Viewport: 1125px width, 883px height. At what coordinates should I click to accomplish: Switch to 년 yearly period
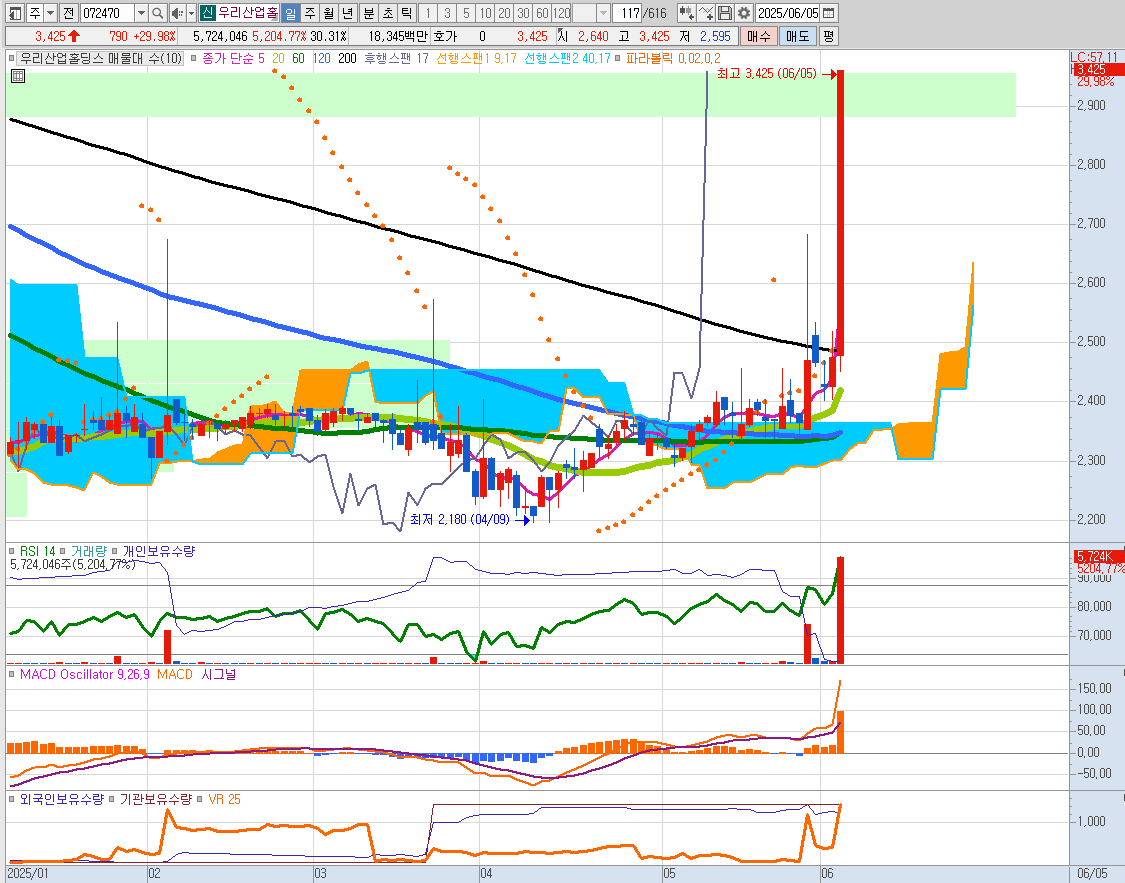pyautogui.click(x=347, y=13)
